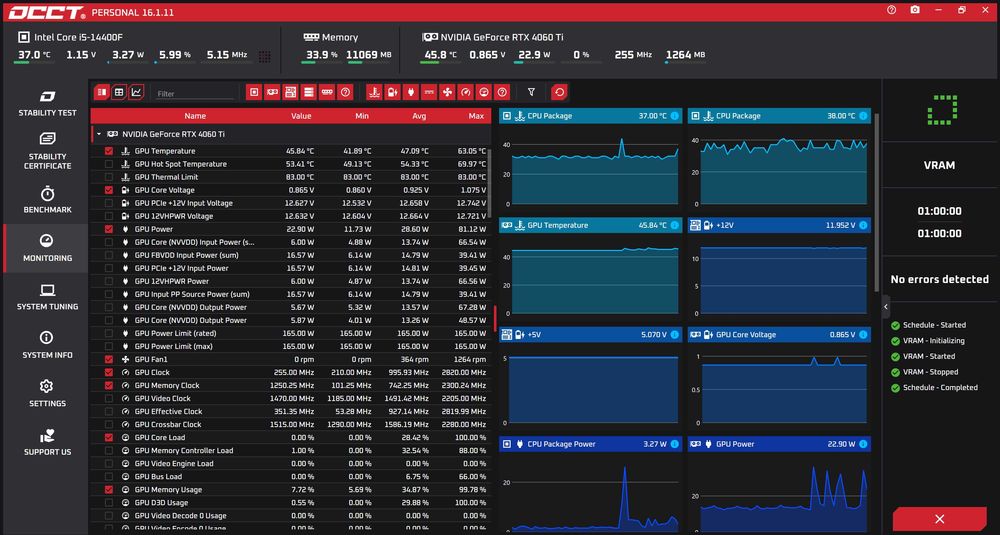Select the table layout view icon
Screen dimensions: 1000x535
pyautogui.click(x=119, y=92)
